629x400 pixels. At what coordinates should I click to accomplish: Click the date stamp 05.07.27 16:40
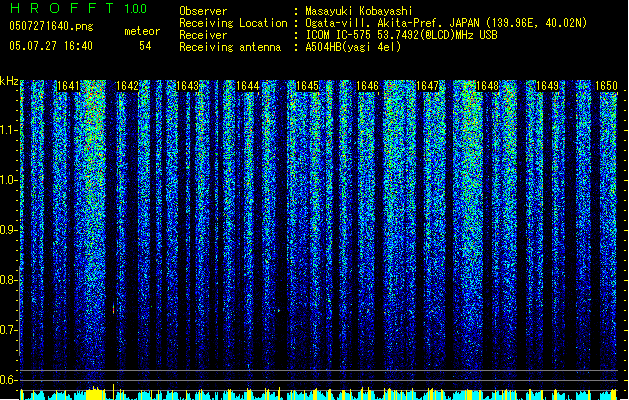pyautogui.click(x=51, y=46)
